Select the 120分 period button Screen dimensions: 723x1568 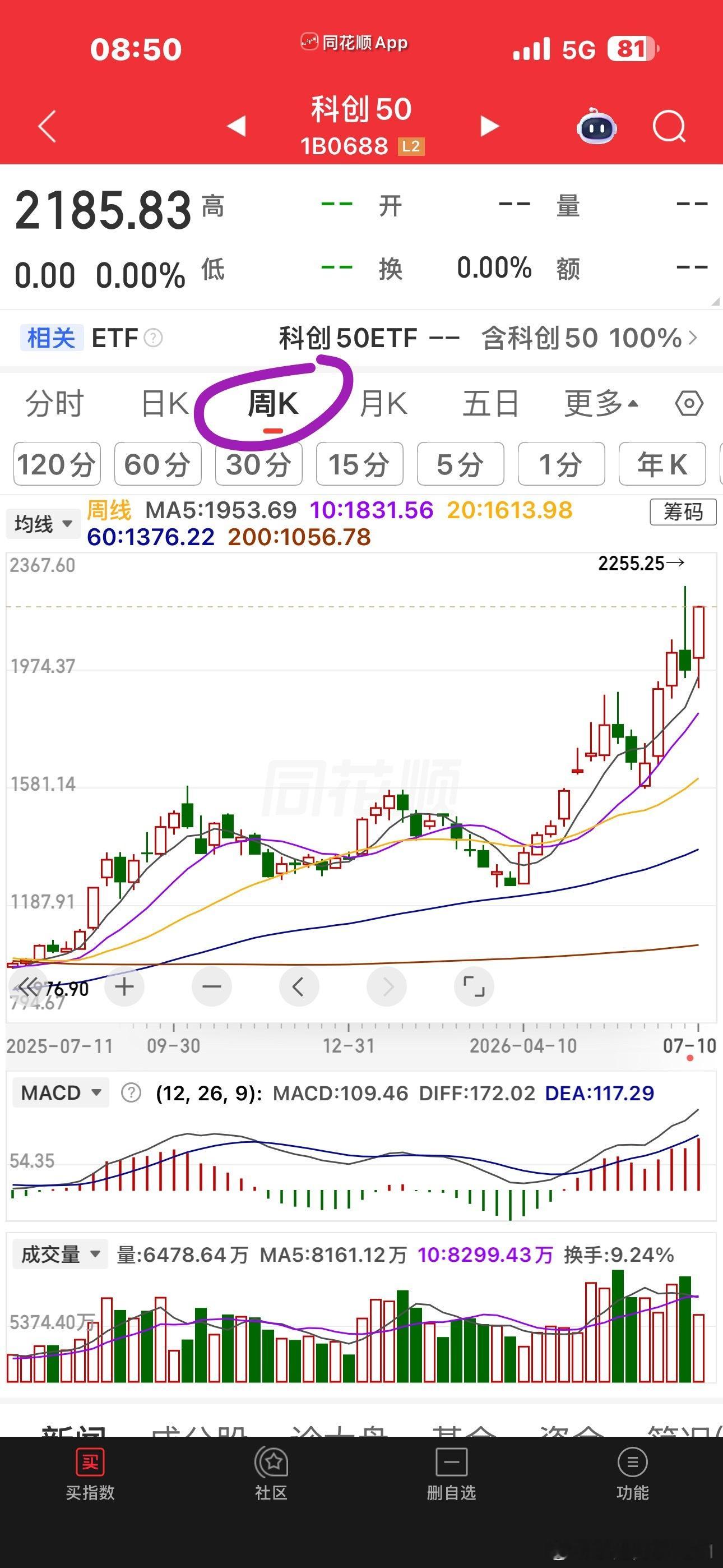point(57,464)
